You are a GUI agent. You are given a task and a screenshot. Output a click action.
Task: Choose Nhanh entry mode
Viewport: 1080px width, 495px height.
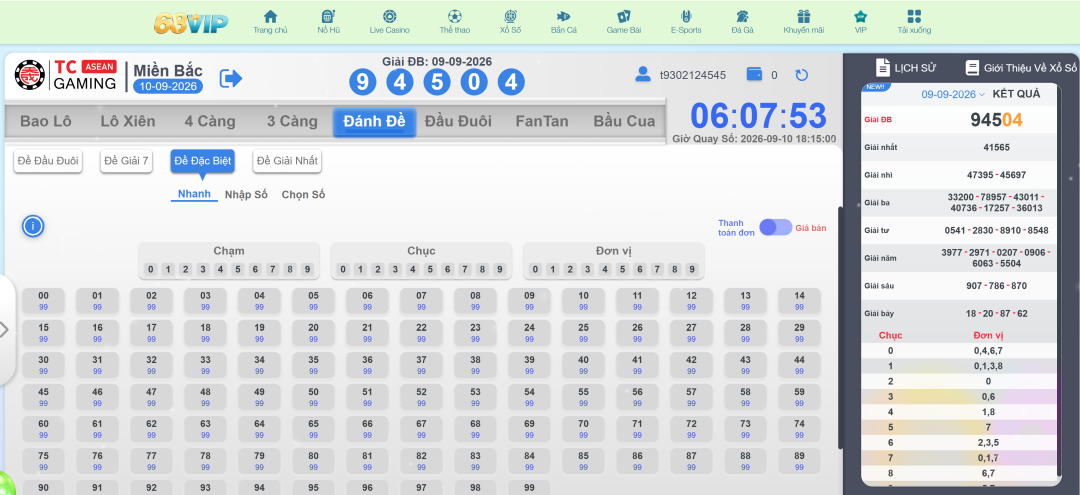click(x=194, y=194)
